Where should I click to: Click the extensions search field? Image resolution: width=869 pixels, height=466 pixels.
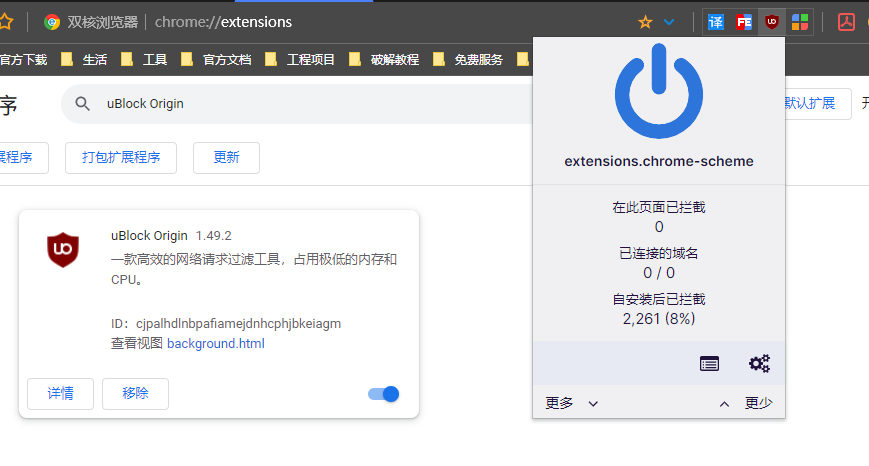(300, 103)
